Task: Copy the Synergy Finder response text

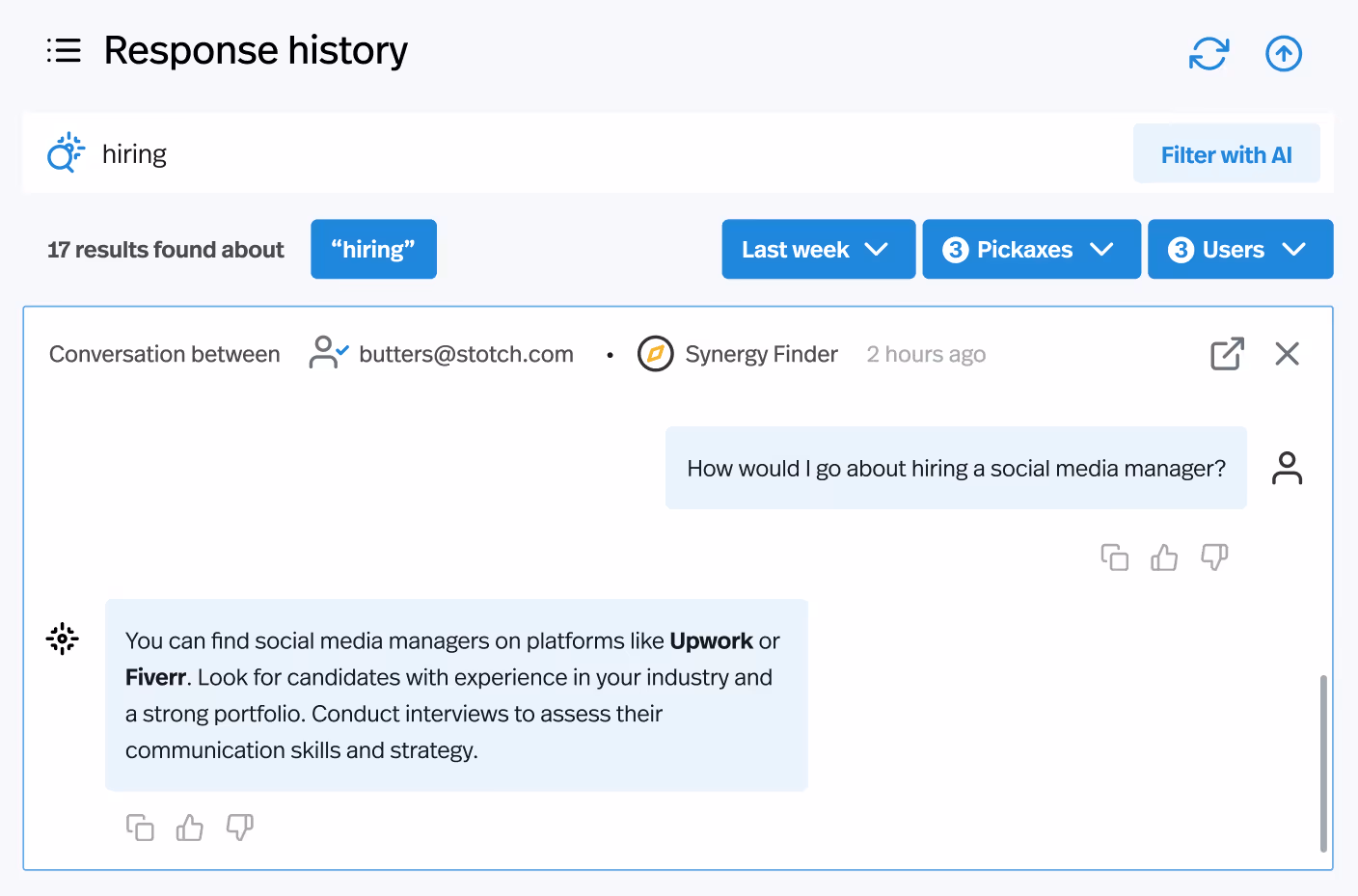Action: point(140,828)
